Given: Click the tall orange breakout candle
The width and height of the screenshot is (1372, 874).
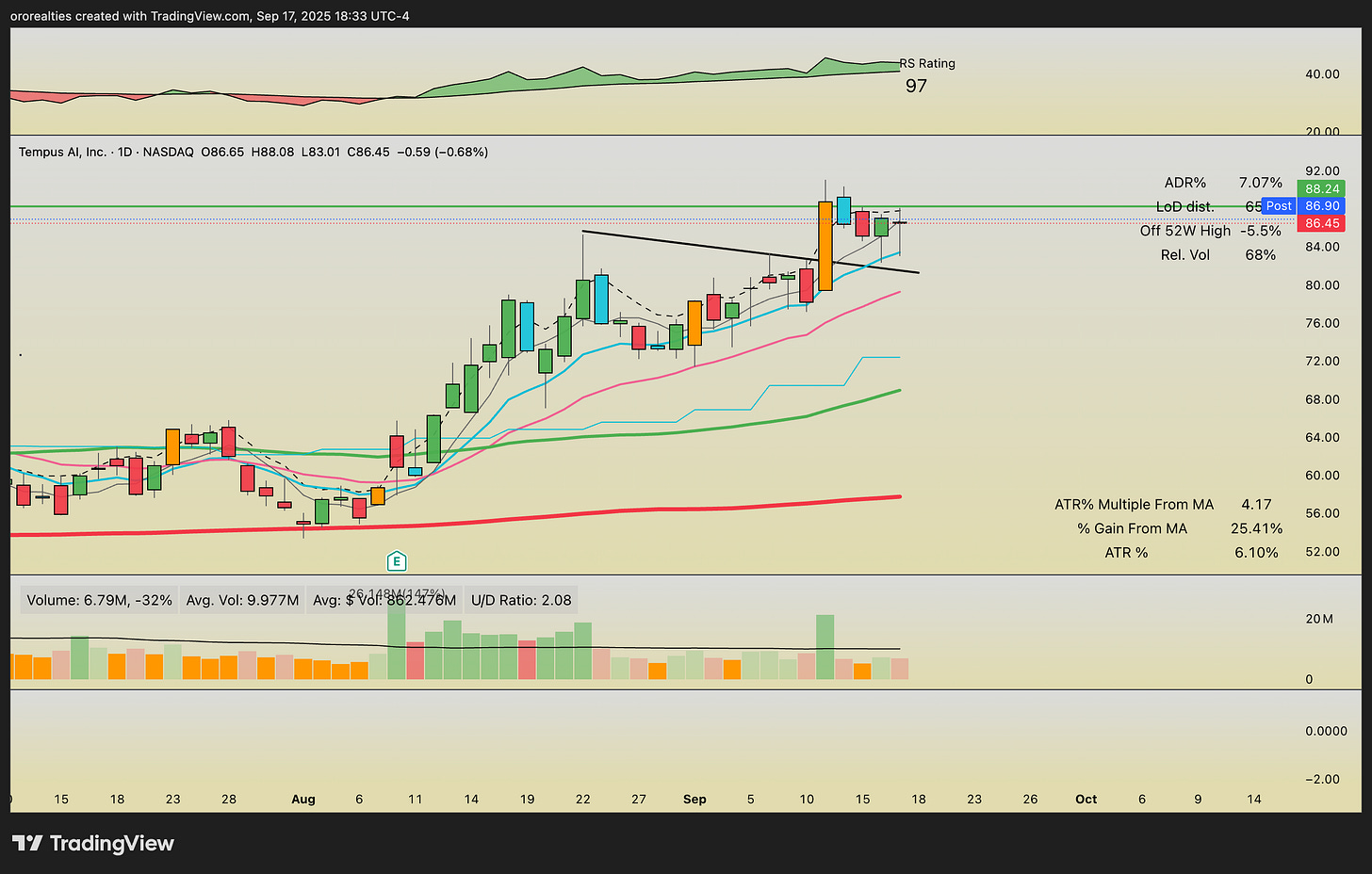Looking at the screenshot, I should [825, 245].
